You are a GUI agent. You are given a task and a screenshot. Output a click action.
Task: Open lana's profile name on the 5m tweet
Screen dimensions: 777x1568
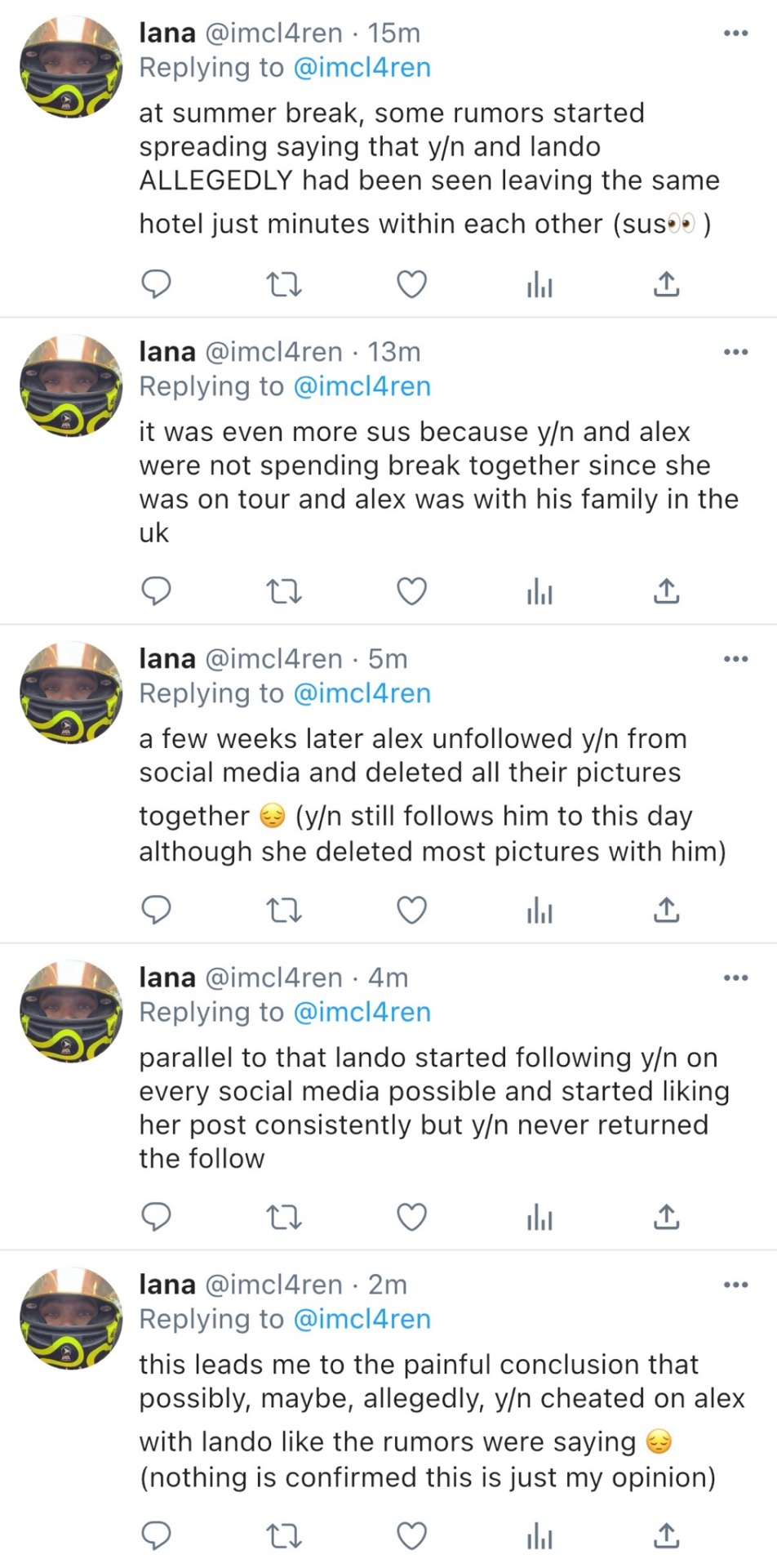[167, 658]
